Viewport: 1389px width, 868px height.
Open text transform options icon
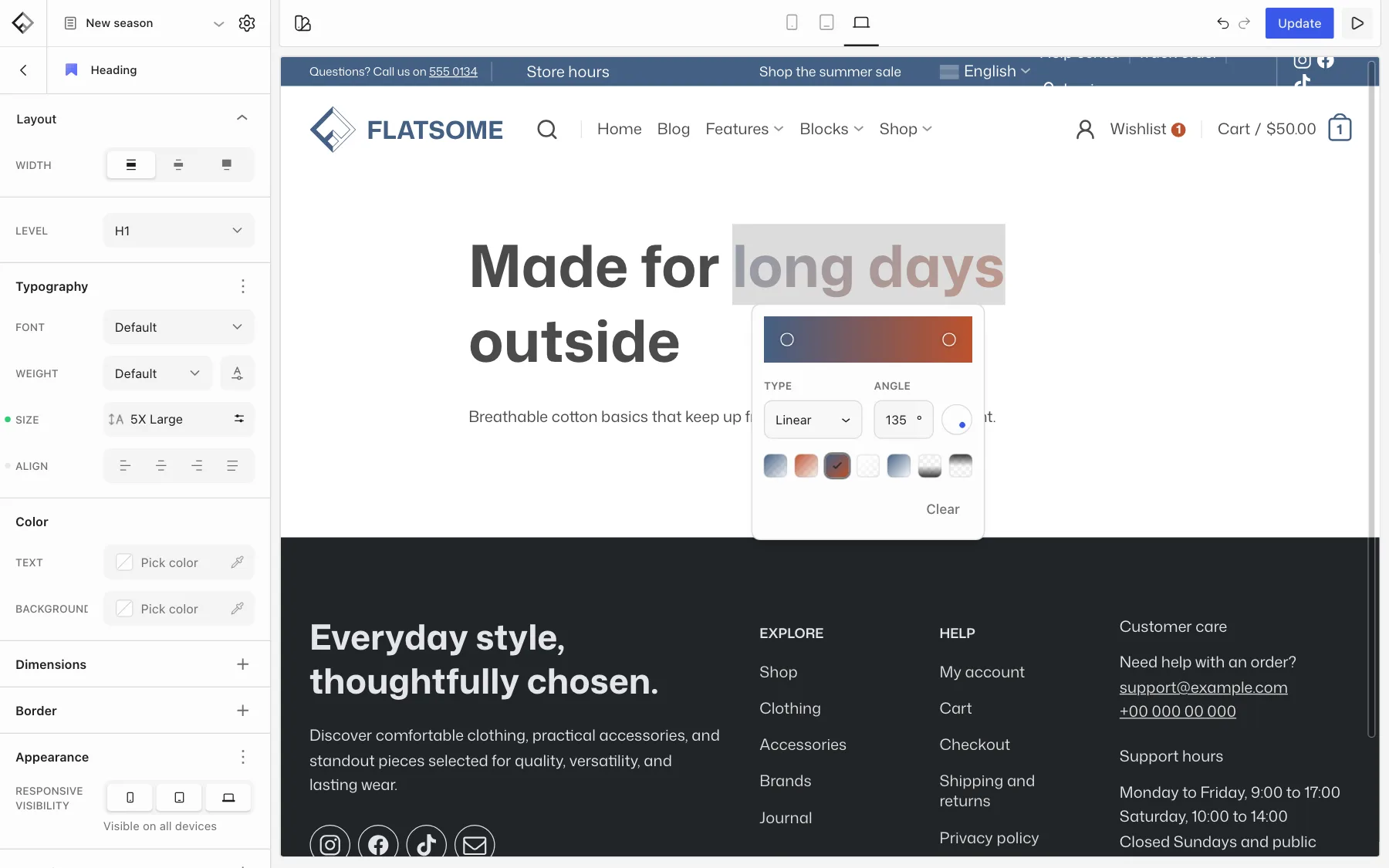pyautogui.click(x=238, y=373)
